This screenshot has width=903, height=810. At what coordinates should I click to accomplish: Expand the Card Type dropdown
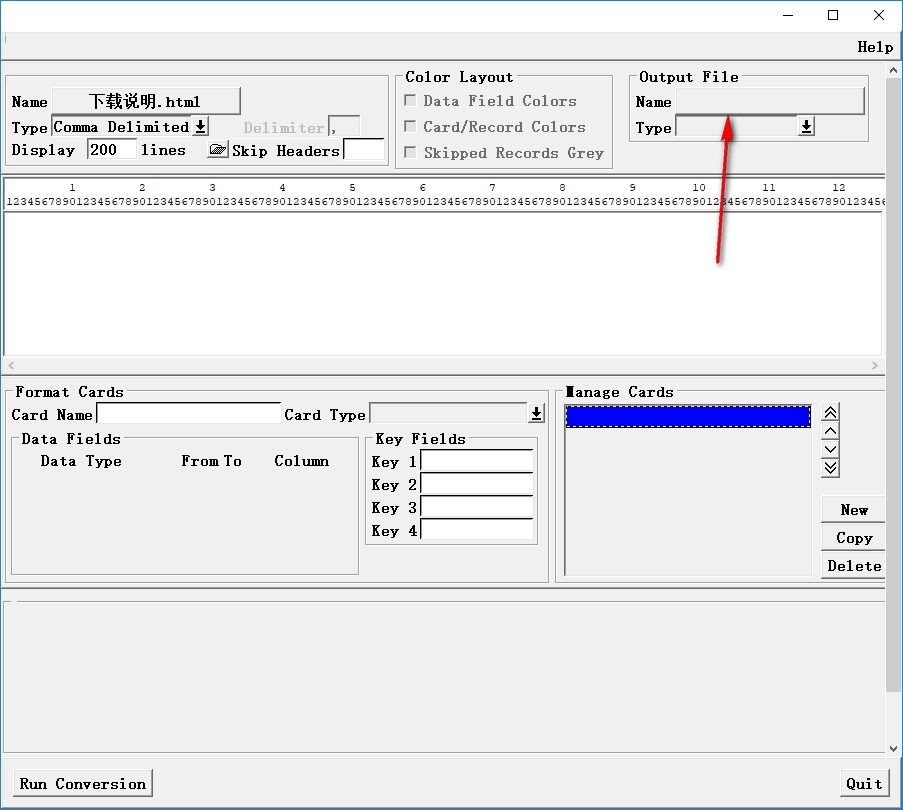(537, 414)
